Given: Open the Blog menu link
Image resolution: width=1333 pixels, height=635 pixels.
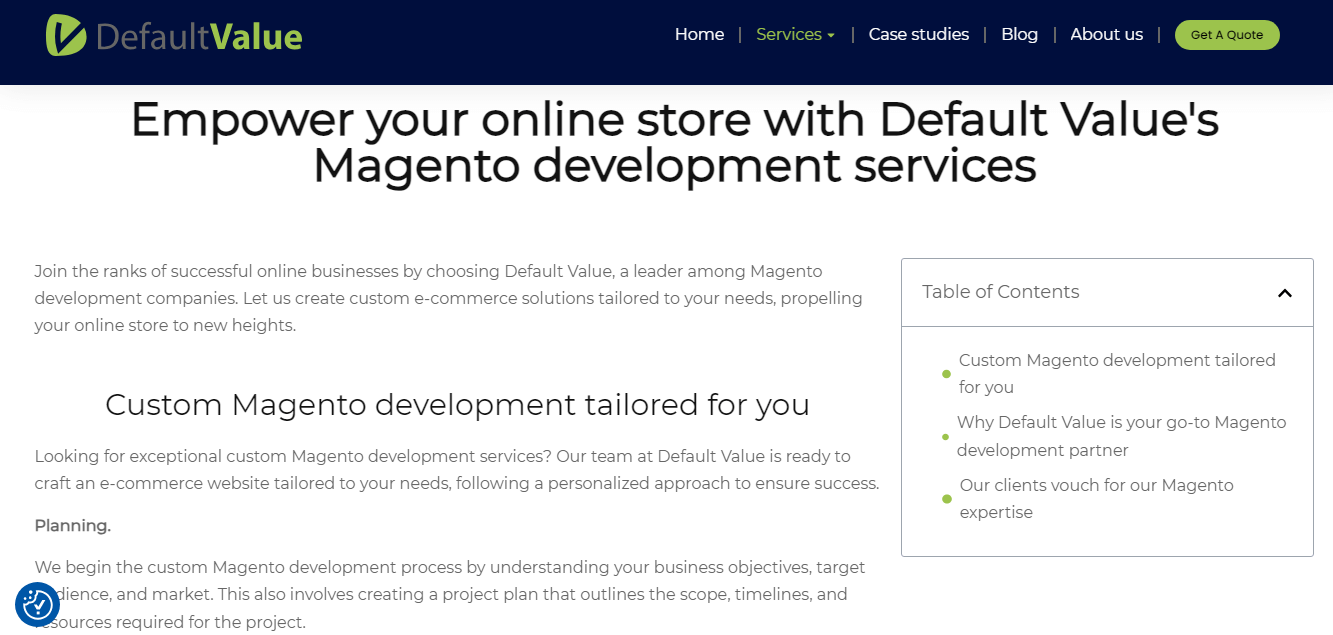Looking at the screenshot, I should (x=1019, y=35).
